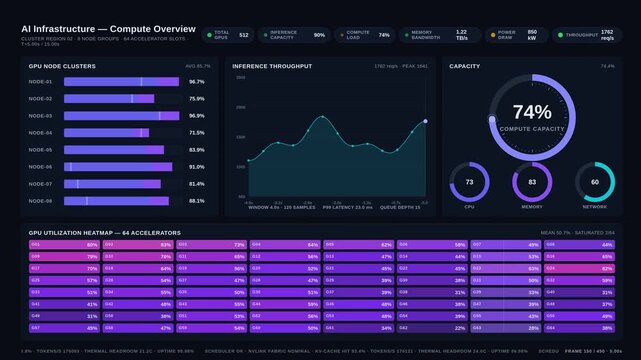
Task: Select the Total GPUs 512 pill
Action: coord(228,35)
